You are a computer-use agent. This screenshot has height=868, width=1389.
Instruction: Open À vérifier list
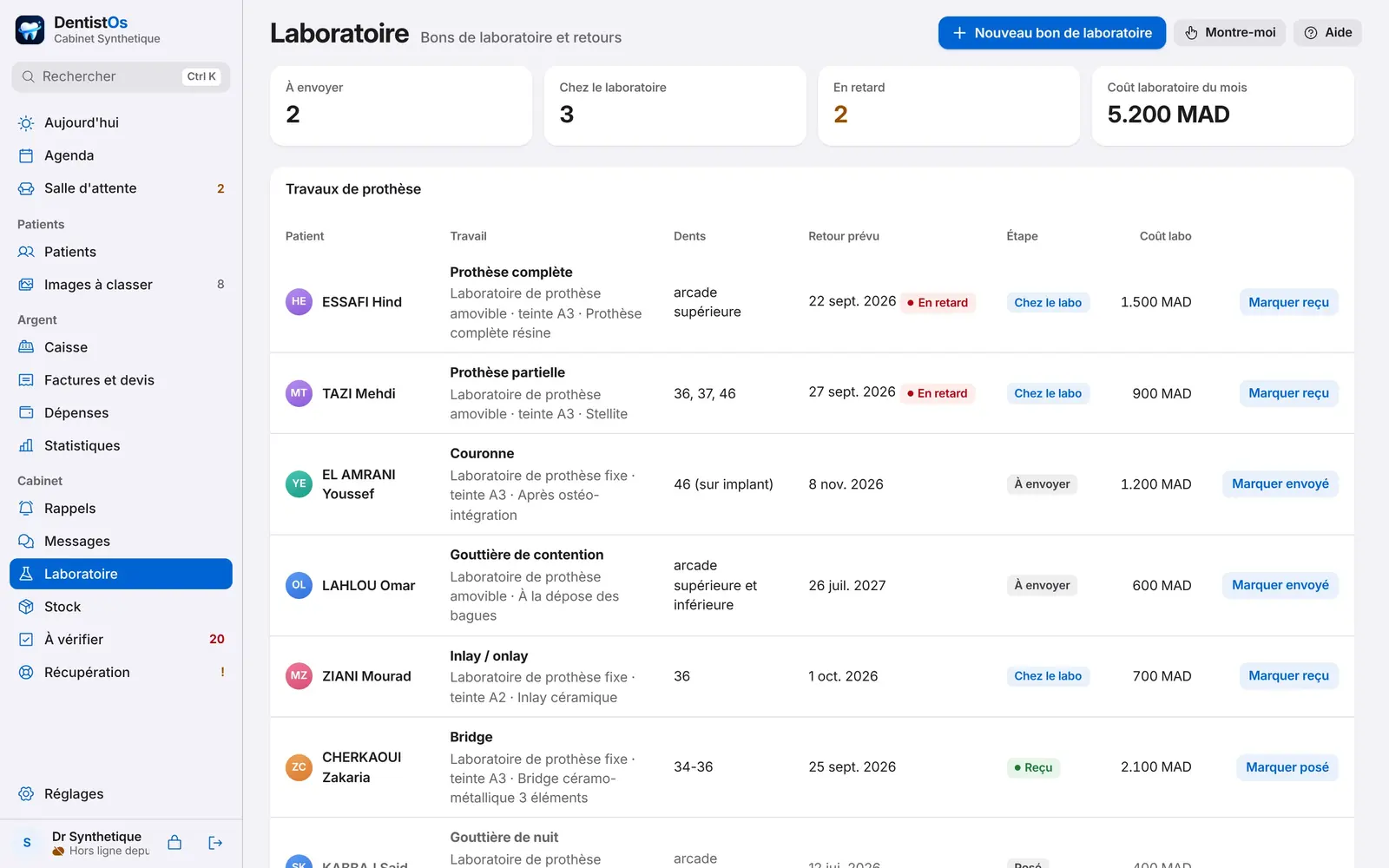[x=121, y=640]
